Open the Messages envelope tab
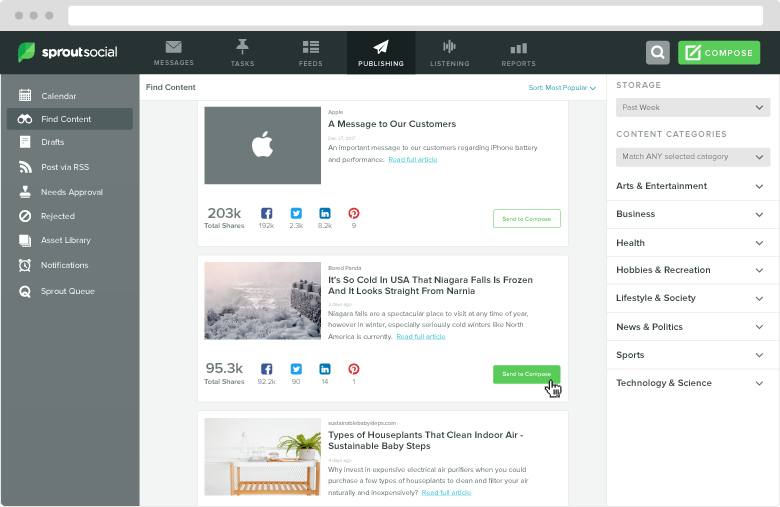 tap(174, 53)
